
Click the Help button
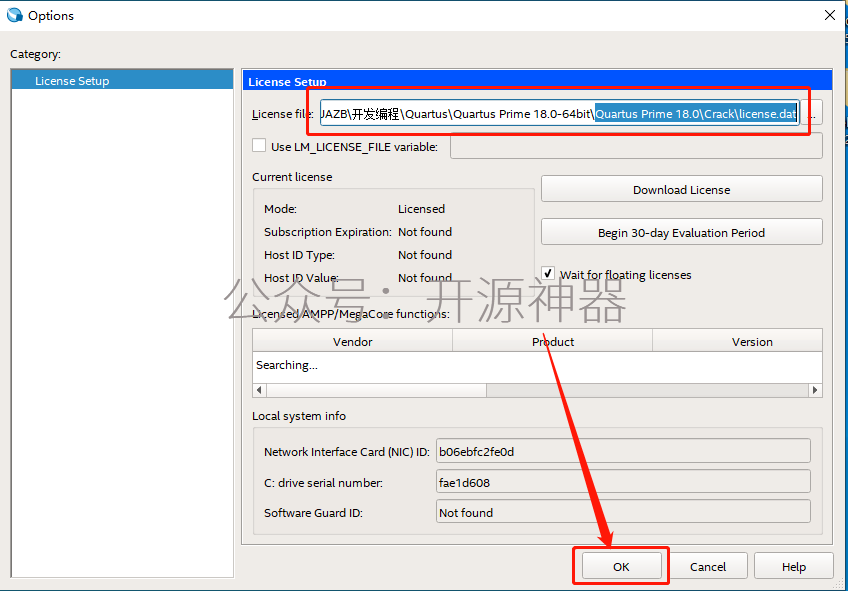[793, 566]
